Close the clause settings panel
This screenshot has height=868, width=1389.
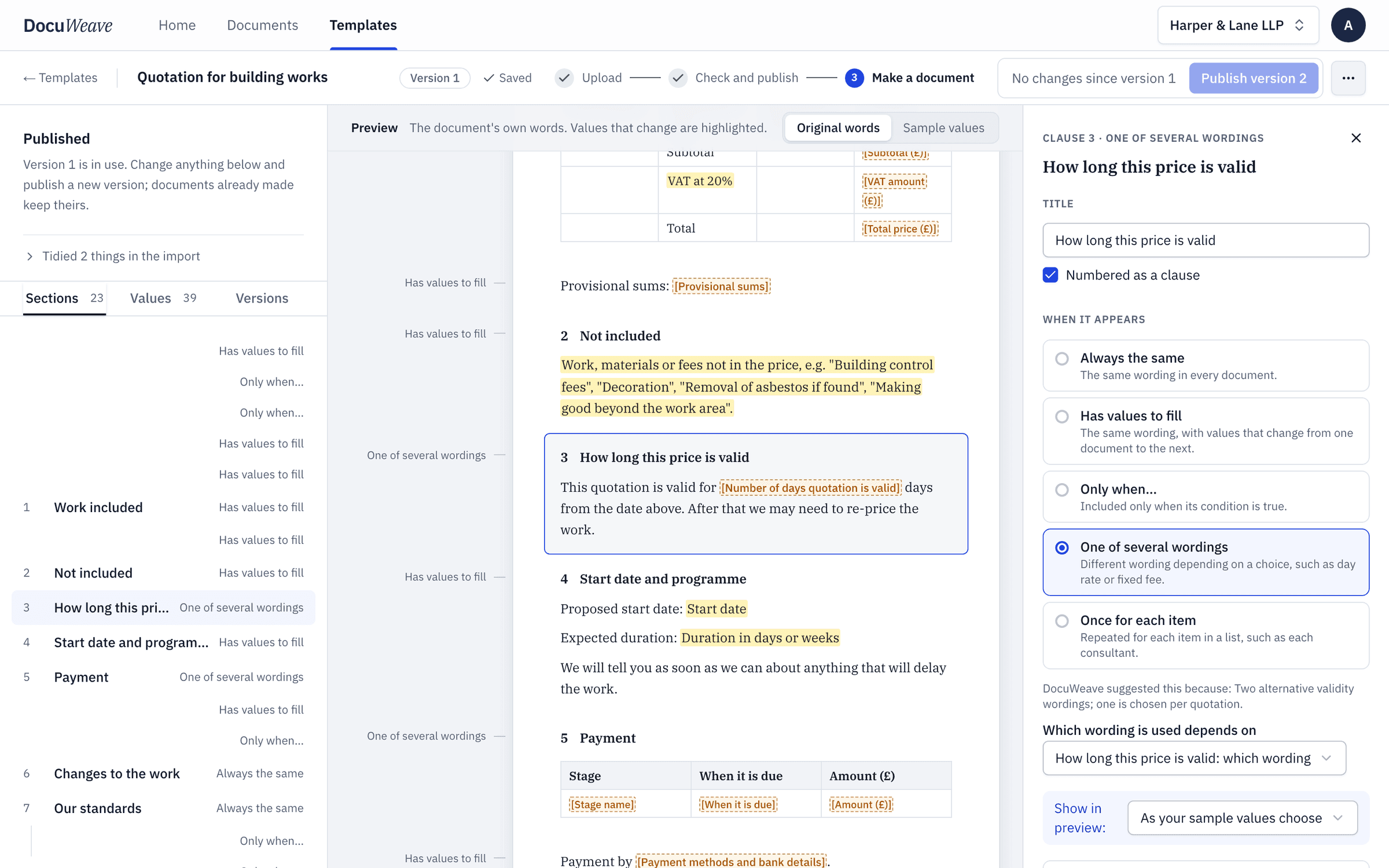[1356, 138]
